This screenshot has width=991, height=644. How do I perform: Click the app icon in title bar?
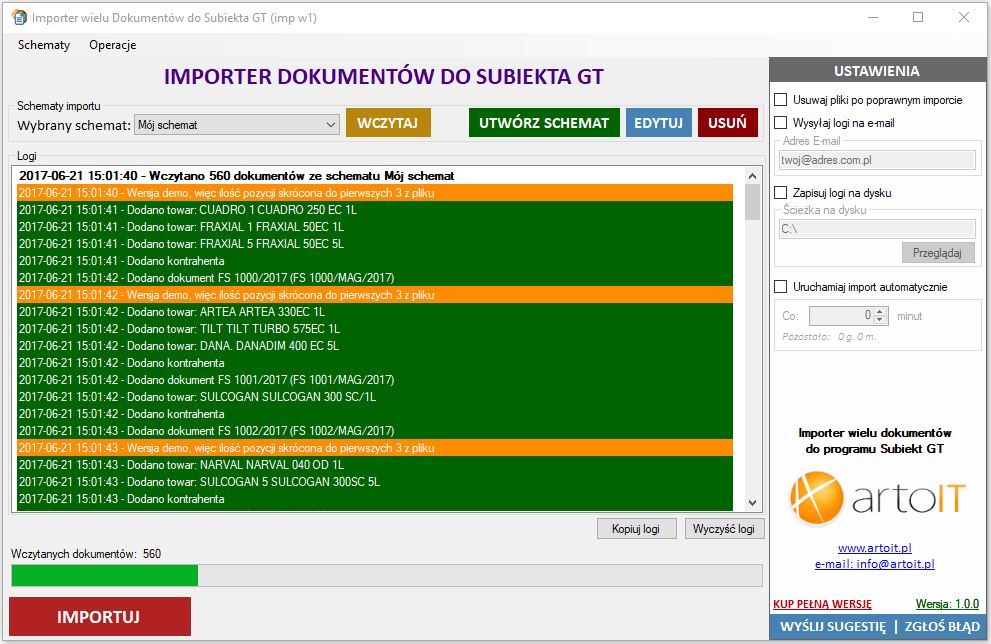coord(18,17)
